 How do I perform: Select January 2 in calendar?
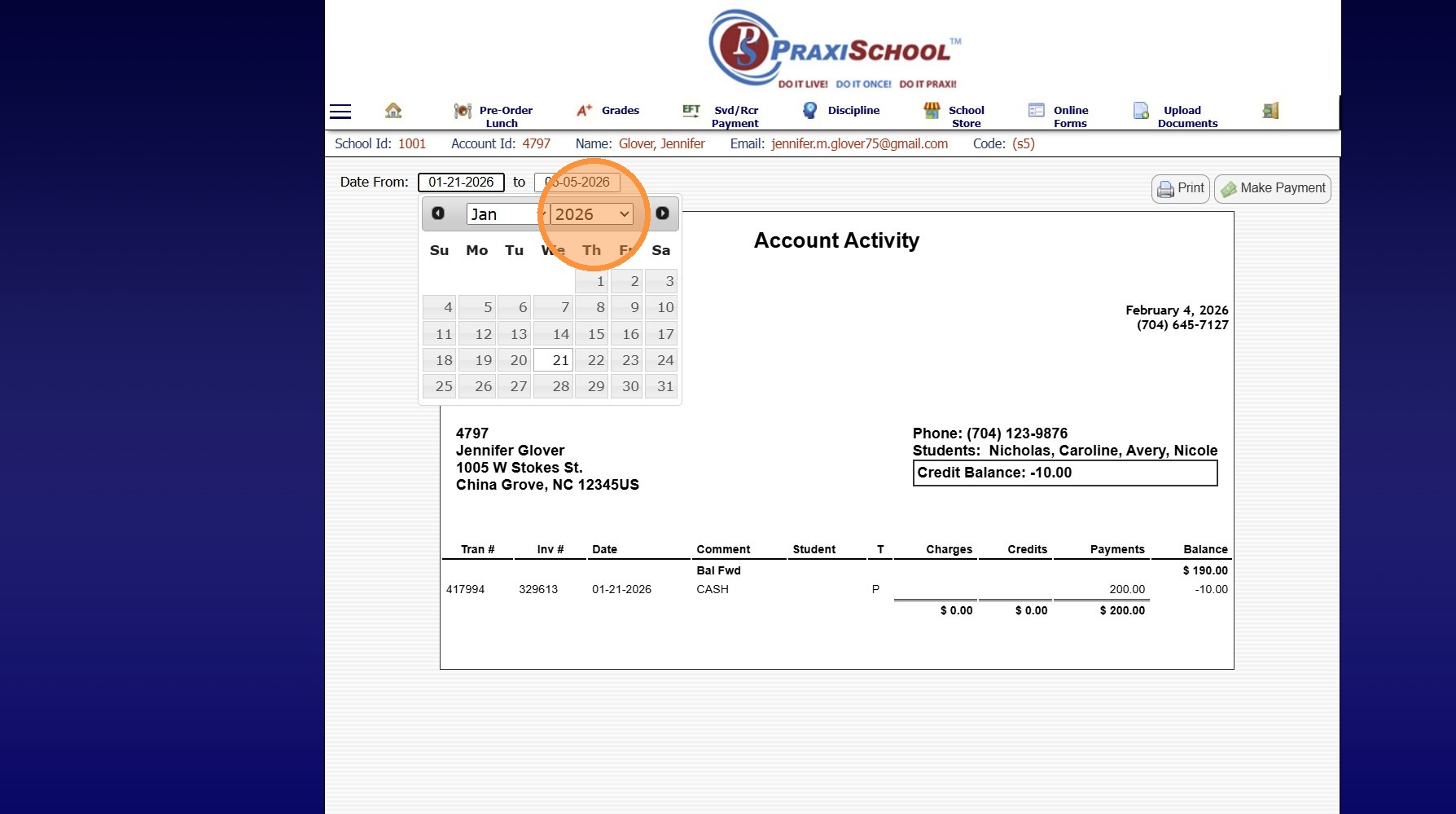click(627, 281)
